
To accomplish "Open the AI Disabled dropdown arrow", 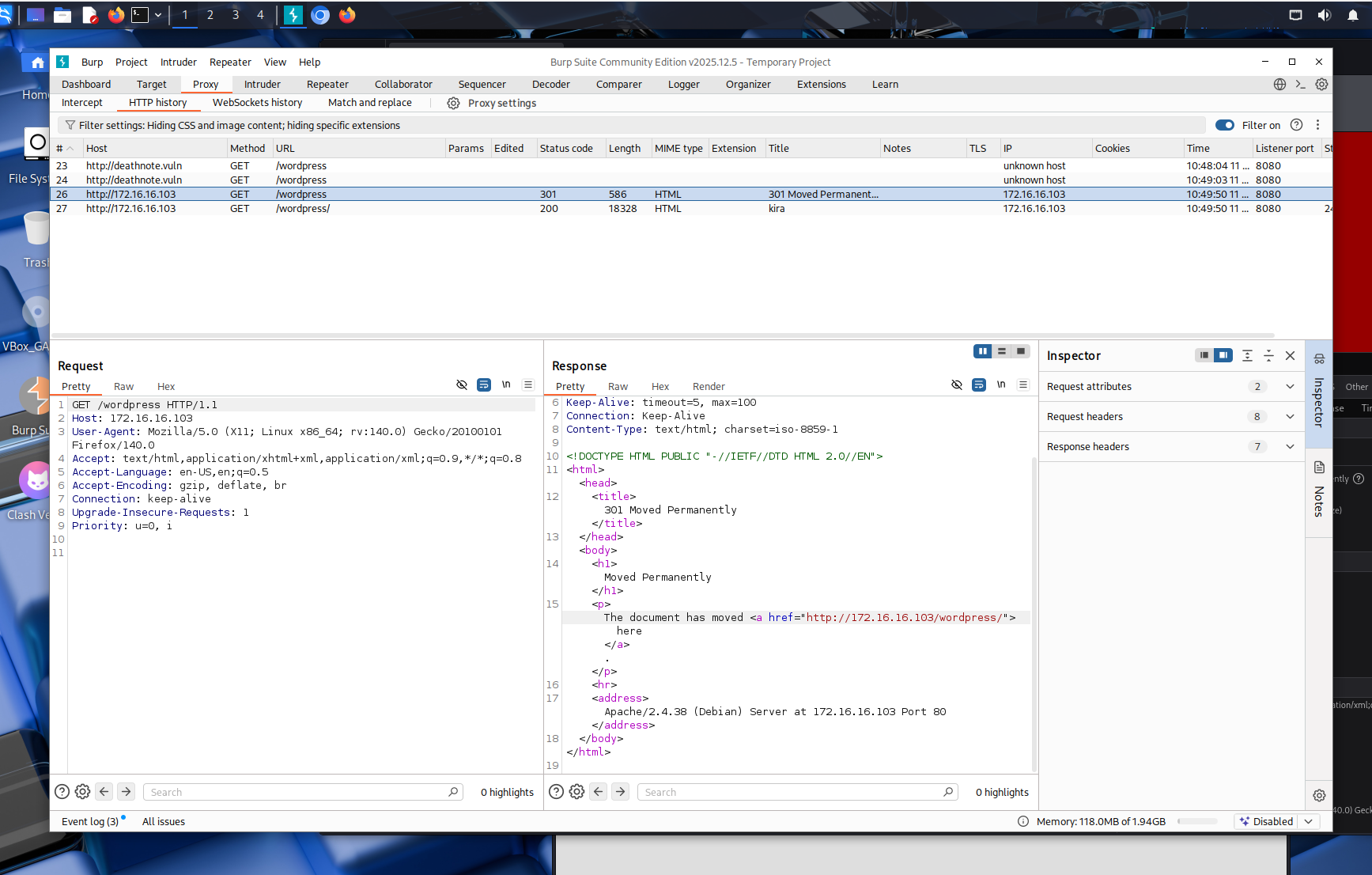I will (x=1309, y=821).
